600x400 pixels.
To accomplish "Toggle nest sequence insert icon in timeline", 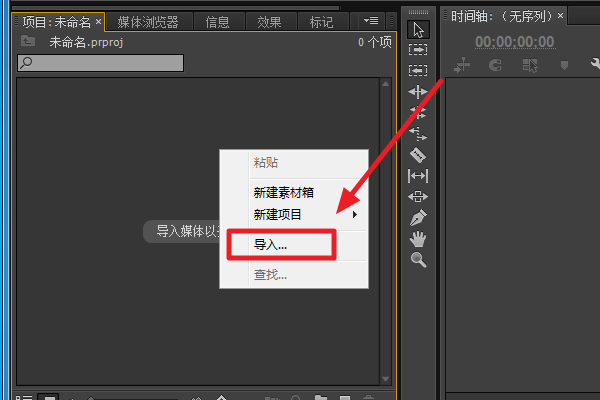I will (x=462, y=65).
